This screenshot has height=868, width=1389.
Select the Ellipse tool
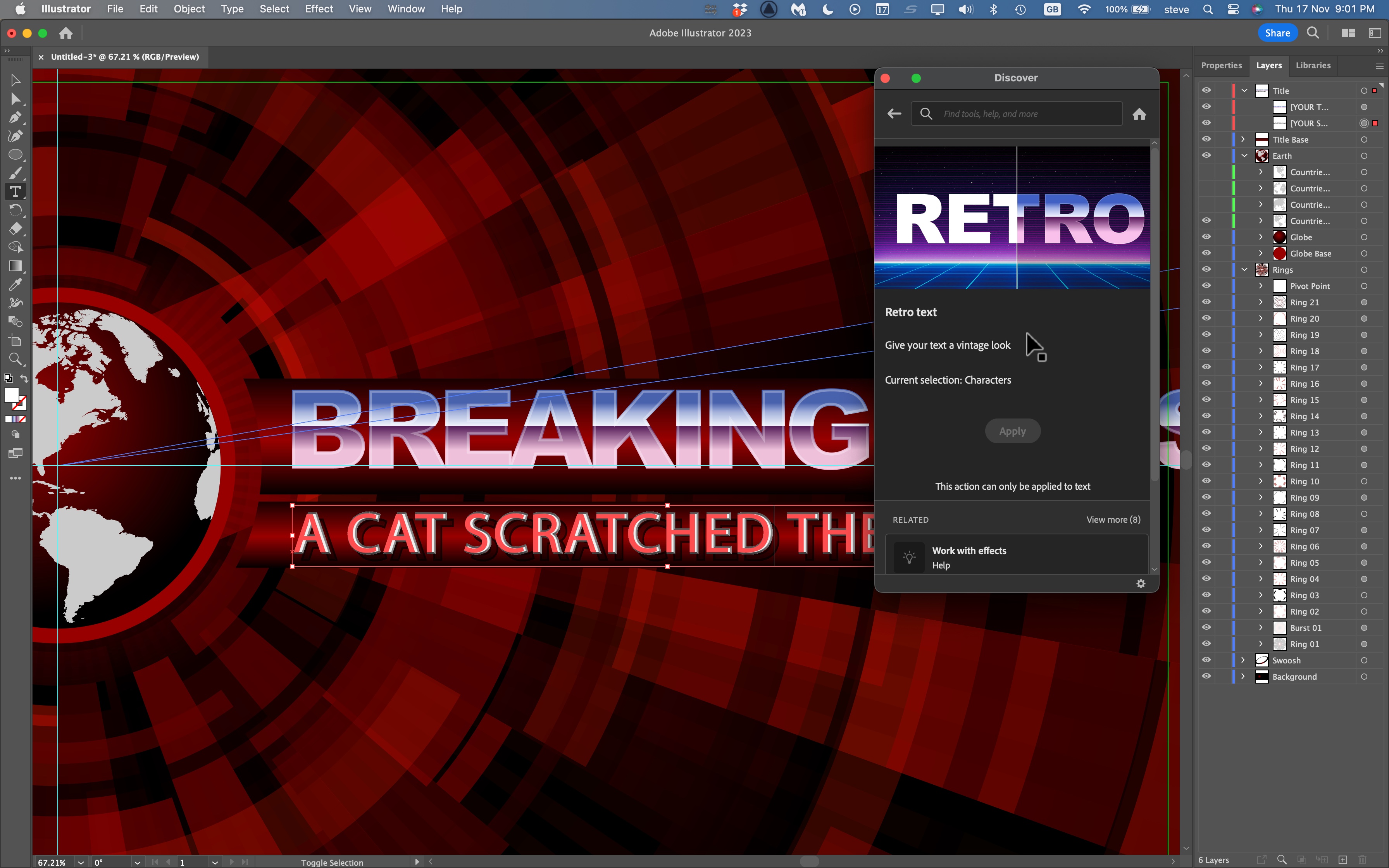16,155
